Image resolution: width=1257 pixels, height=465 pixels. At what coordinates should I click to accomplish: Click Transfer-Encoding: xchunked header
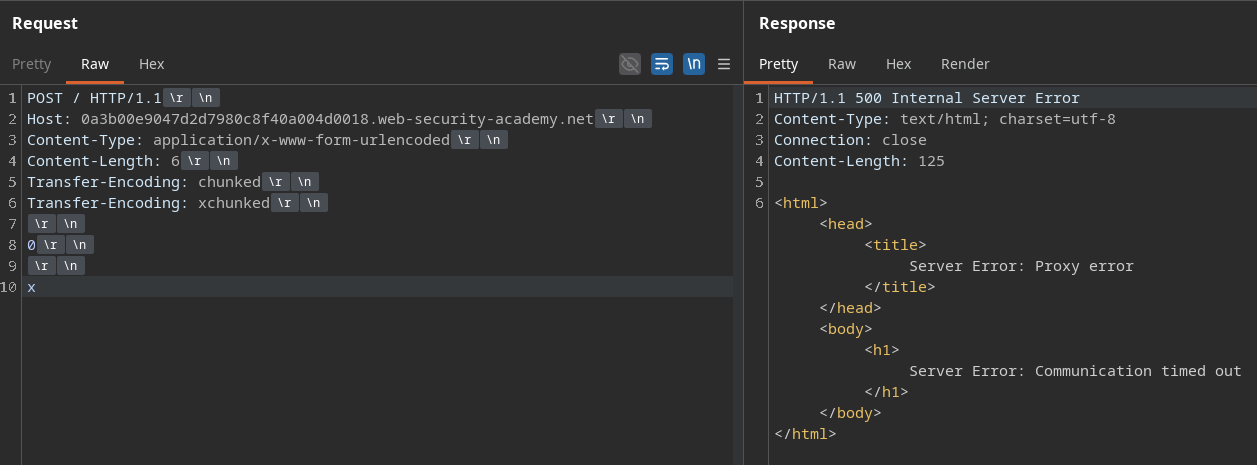pos(148,203)
